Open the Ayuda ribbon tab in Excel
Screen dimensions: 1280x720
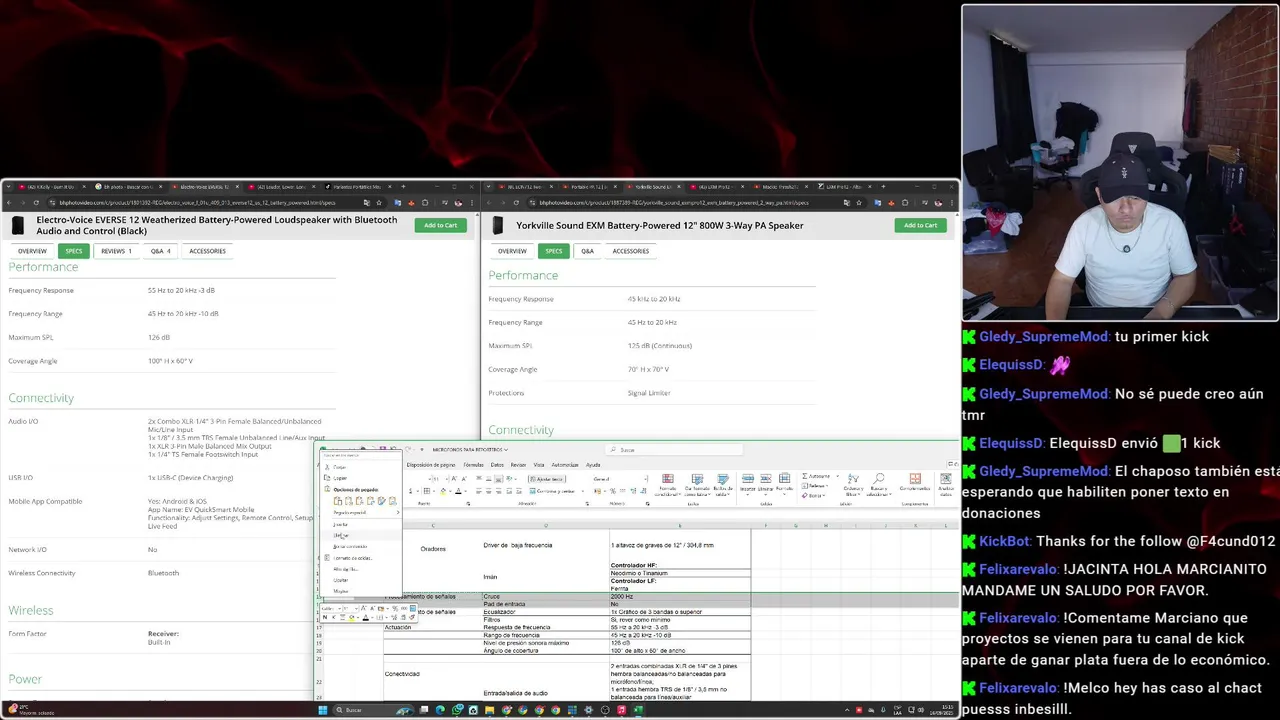coord(593,465)
